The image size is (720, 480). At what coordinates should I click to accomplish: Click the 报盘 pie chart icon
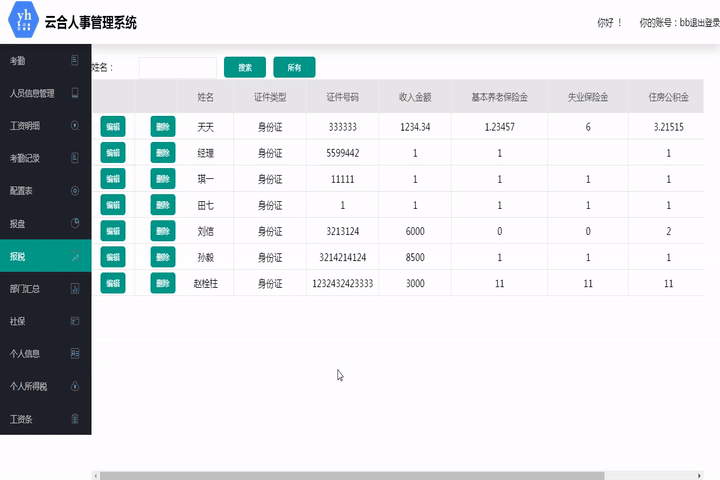[75, 223]
